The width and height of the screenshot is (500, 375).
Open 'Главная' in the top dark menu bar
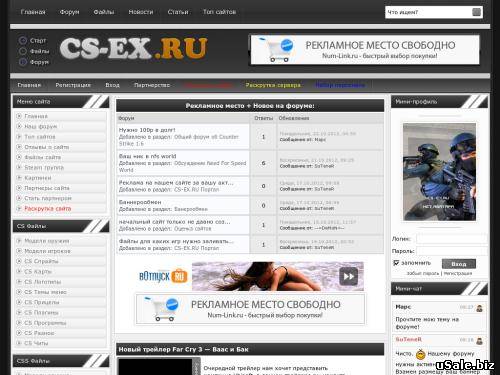(33, 12)
